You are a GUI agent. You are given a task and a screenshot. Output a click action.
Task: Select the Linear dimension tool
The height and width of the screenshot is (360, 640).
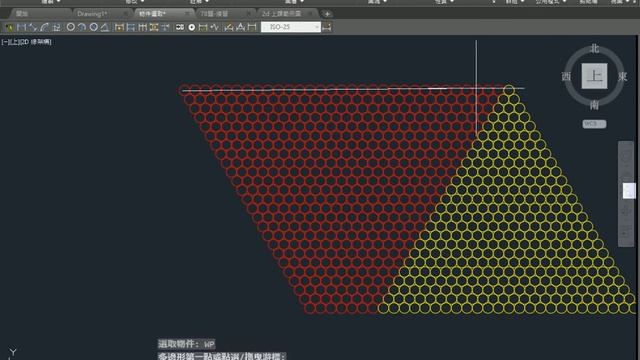pyautogui.click(x=21, y=27)
